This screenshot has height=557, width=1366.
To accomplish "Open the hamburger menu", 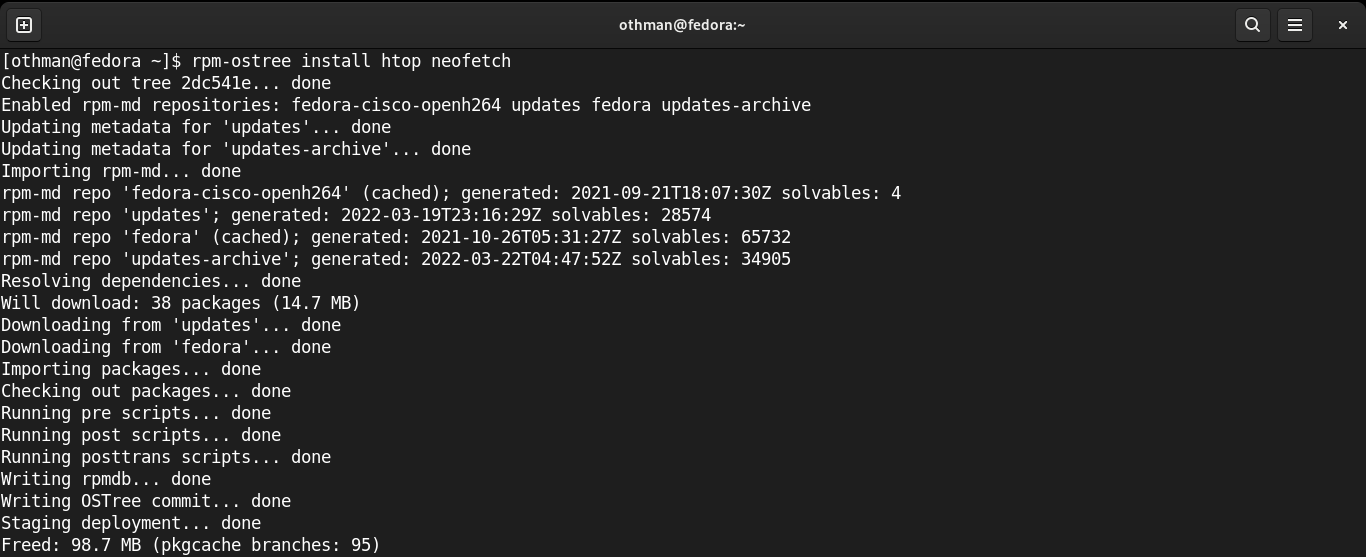I will (1295, 25).
